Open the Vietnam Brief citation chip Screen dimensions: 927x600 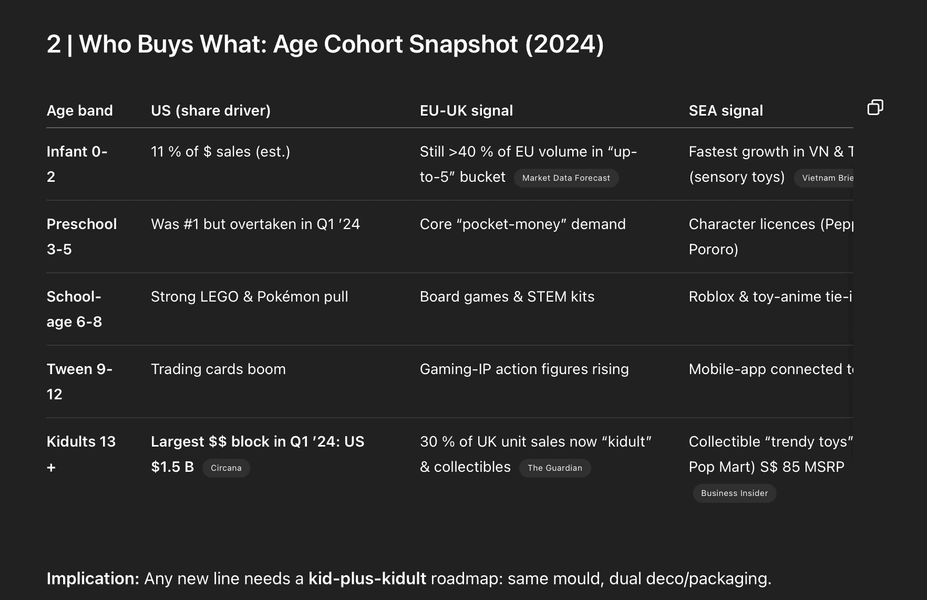824,178
